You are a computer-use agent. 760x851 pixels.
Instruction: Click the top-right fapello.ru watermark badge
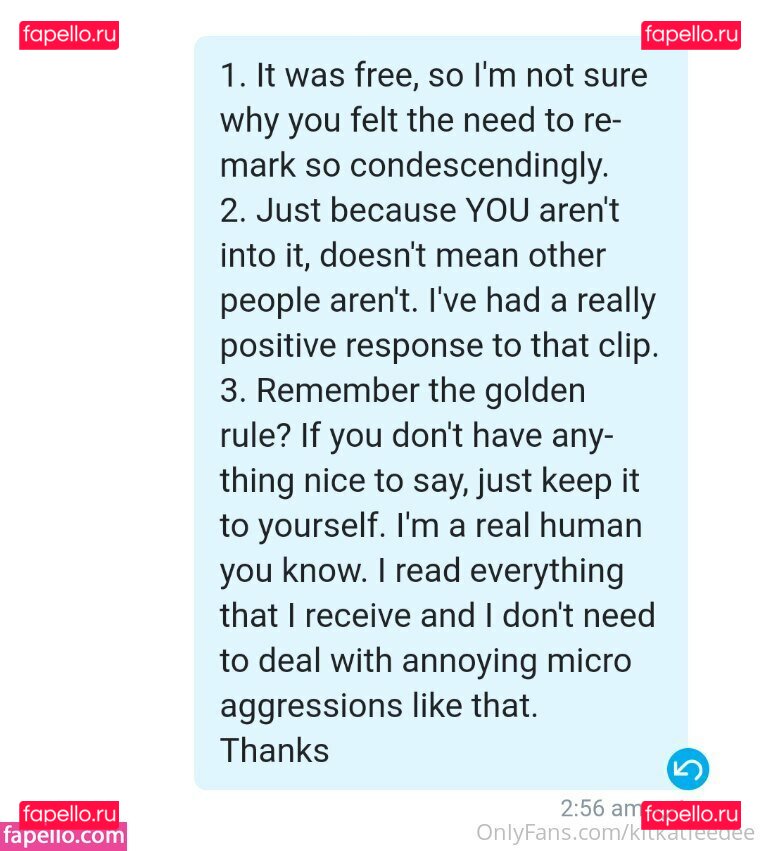pyautogui.click(x=691, y=35)
